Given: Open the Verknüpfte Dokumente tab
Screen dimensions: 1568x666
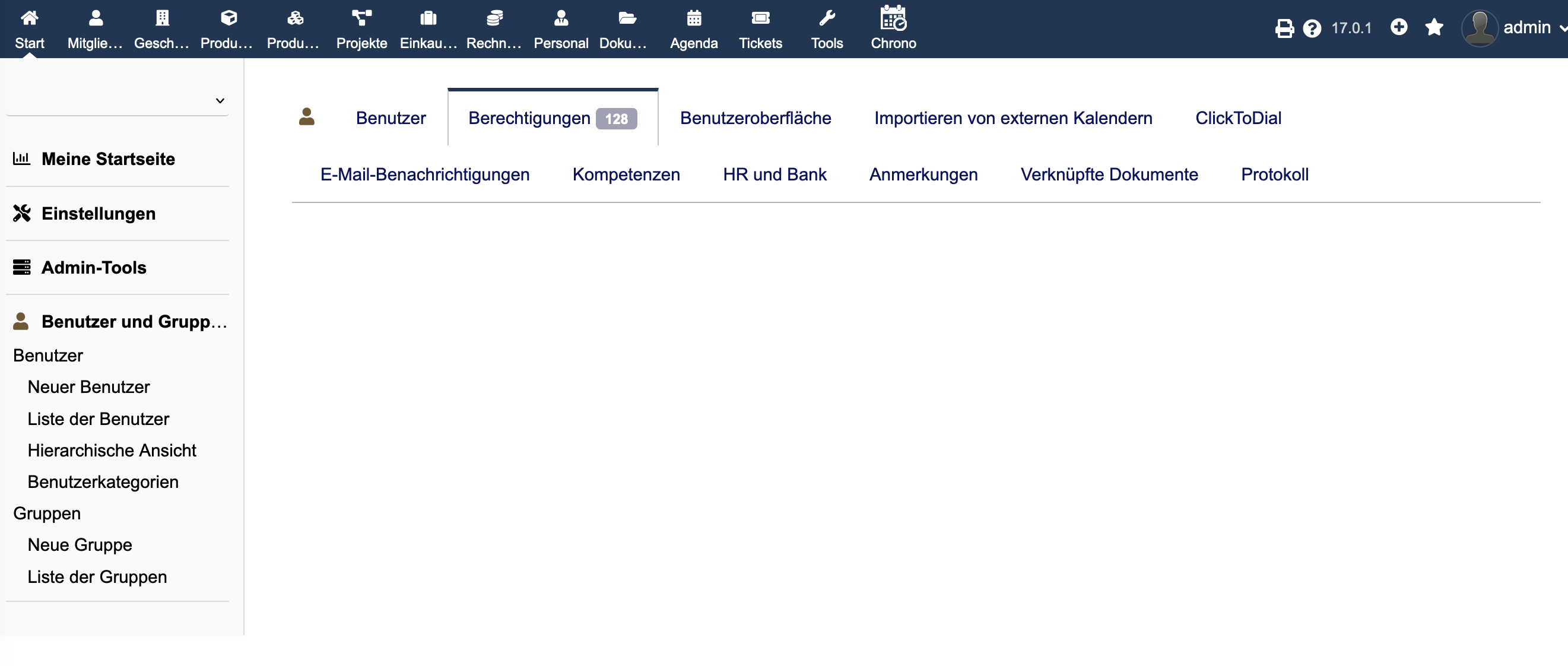Looking at the screenshot, I should (x=1109, y=175).
